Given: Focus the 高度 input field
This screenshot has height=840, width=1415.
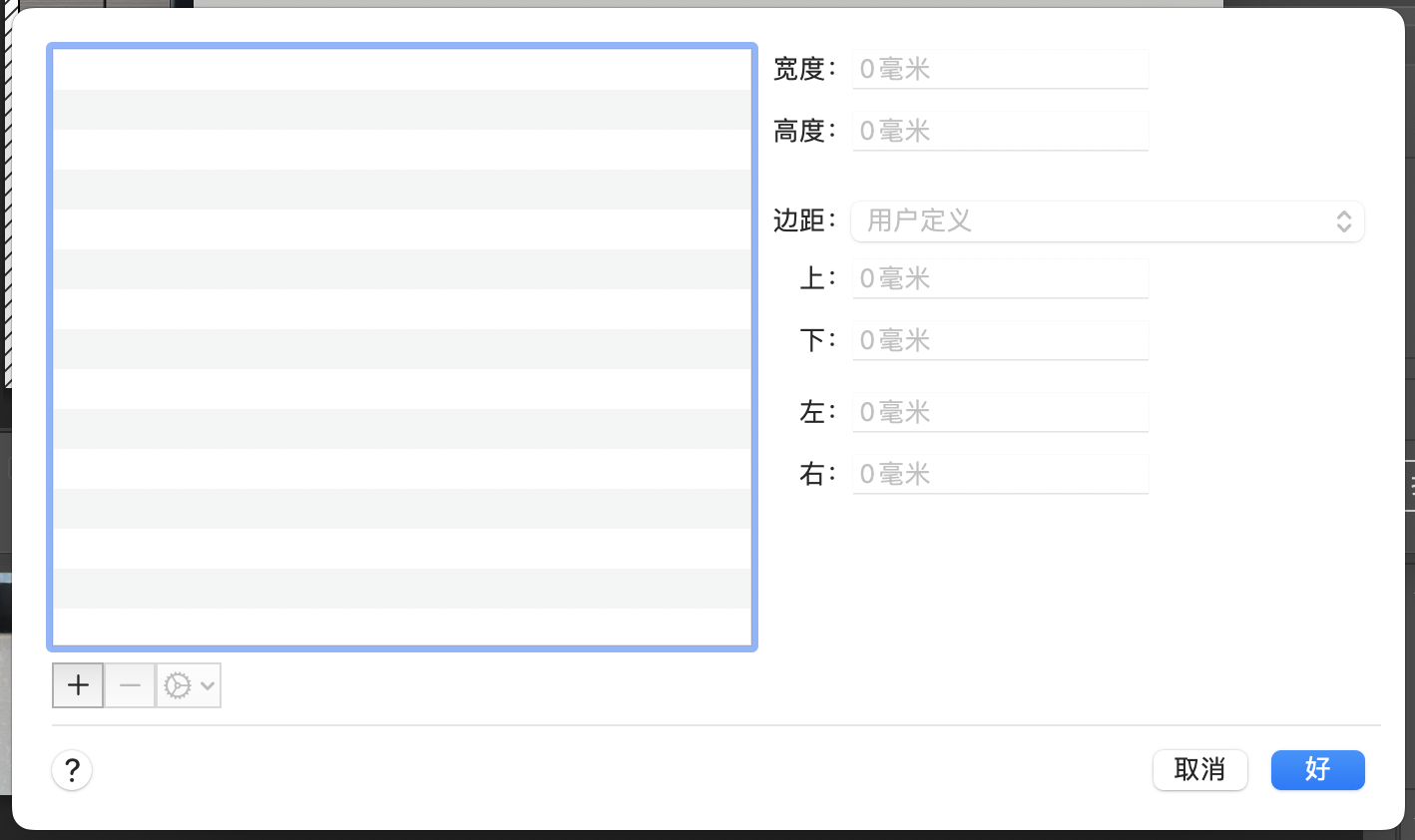Looking at the screenshot, I should pos(1000,132).
